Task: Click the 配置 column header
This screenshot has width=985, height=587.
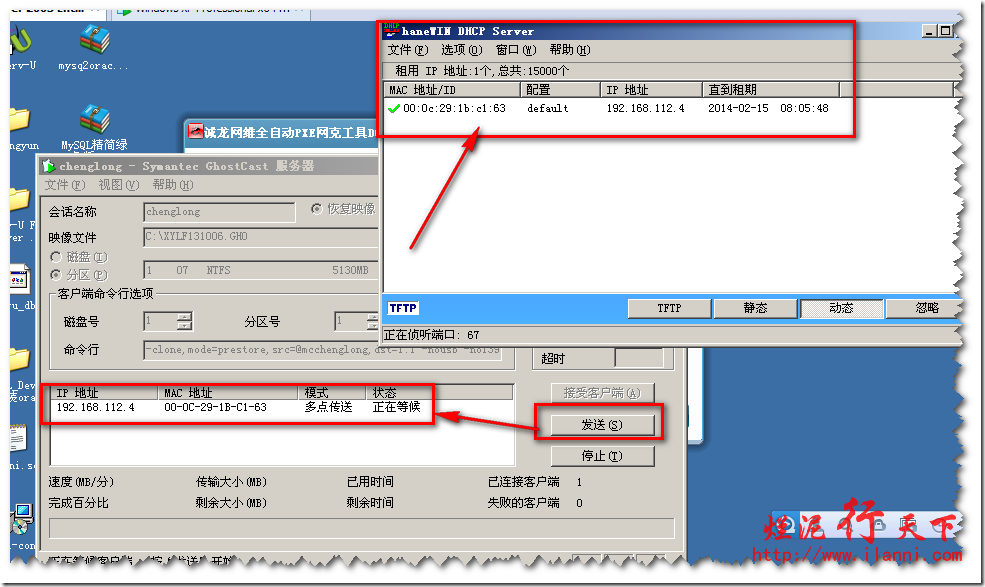Action: pyautogui.click(x=560, y=90)
